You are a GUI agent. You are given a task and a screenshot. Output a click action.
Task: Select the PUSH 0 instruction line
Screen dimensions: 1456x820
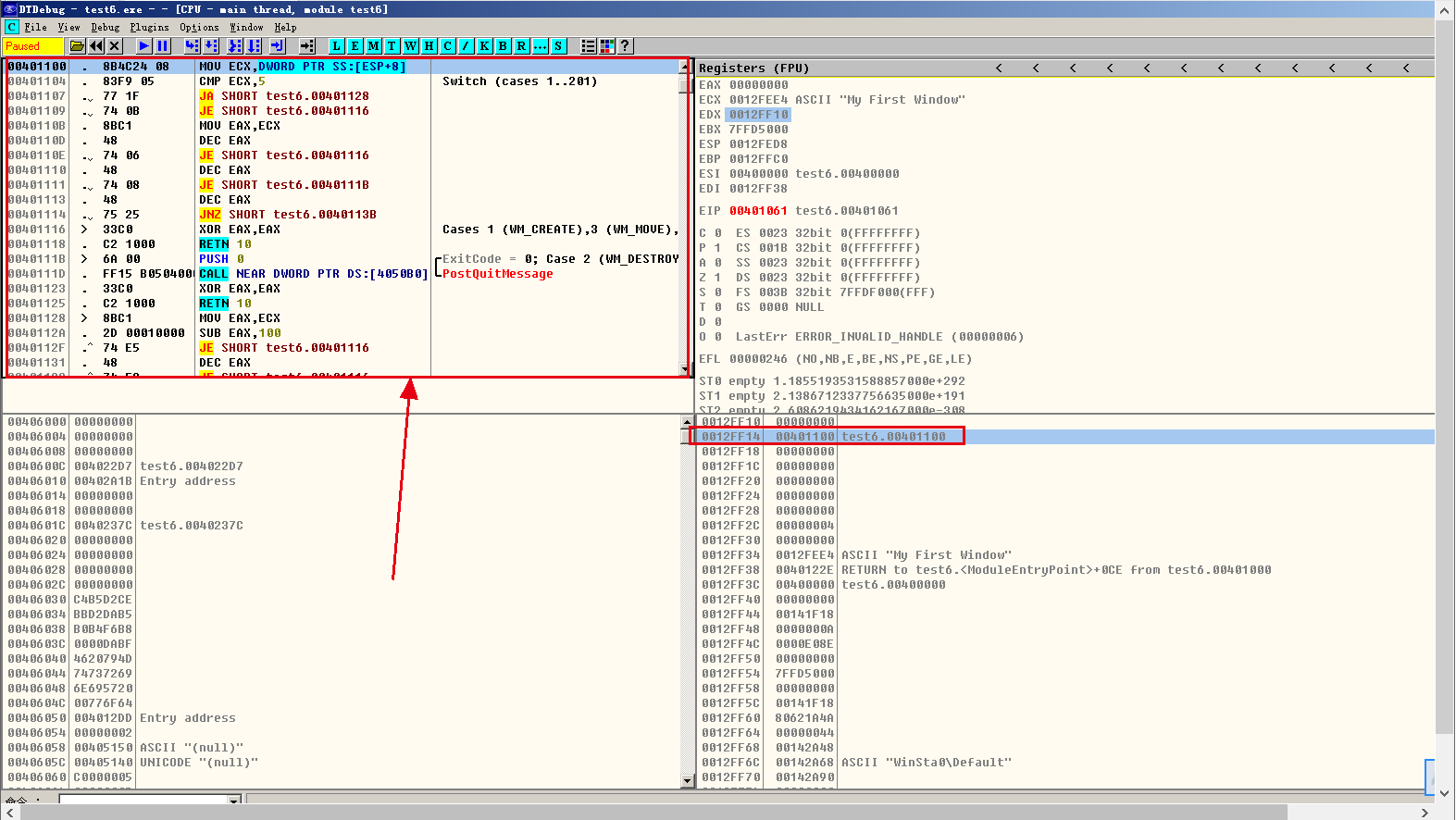click(221, 259)
